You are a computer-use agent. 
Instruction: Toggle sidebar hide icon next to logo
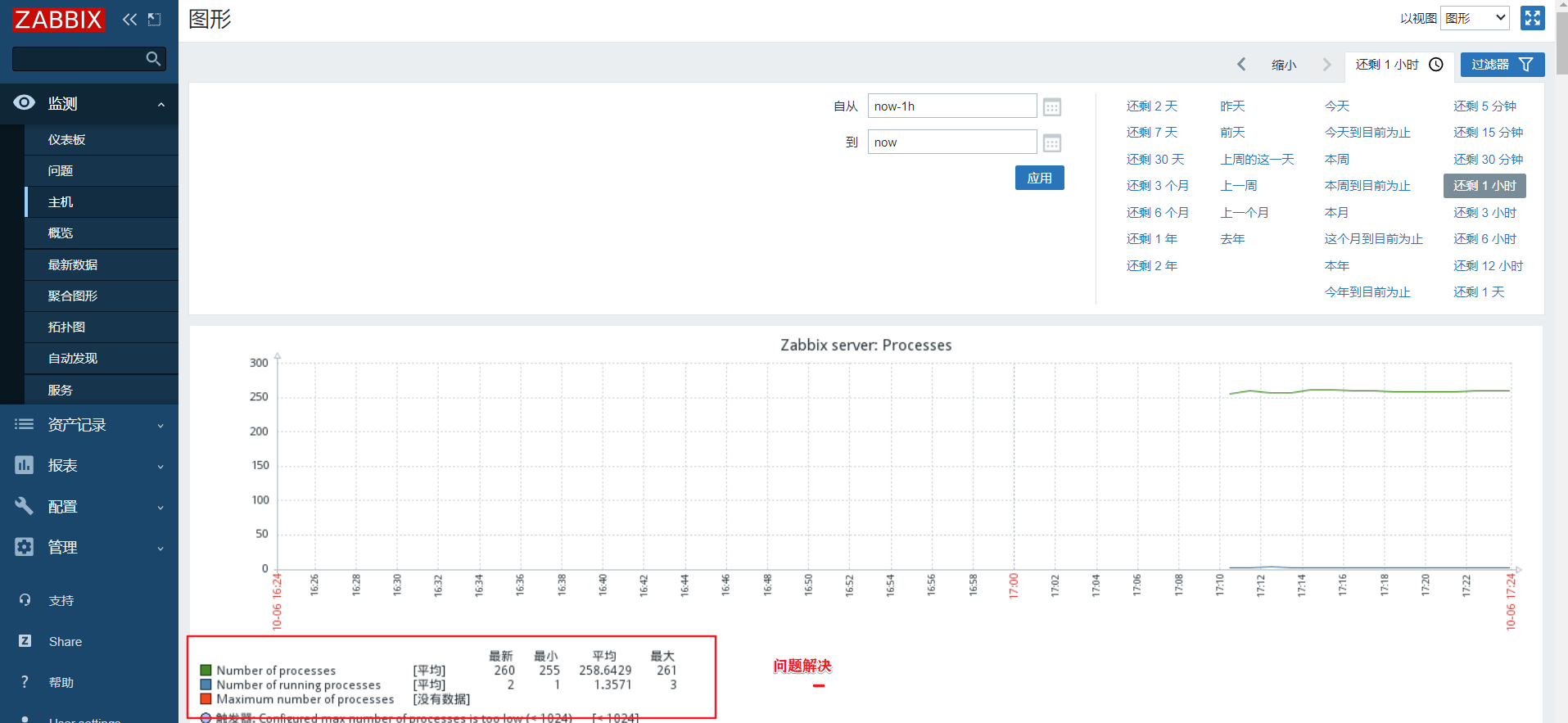click(x=154, y=19)
